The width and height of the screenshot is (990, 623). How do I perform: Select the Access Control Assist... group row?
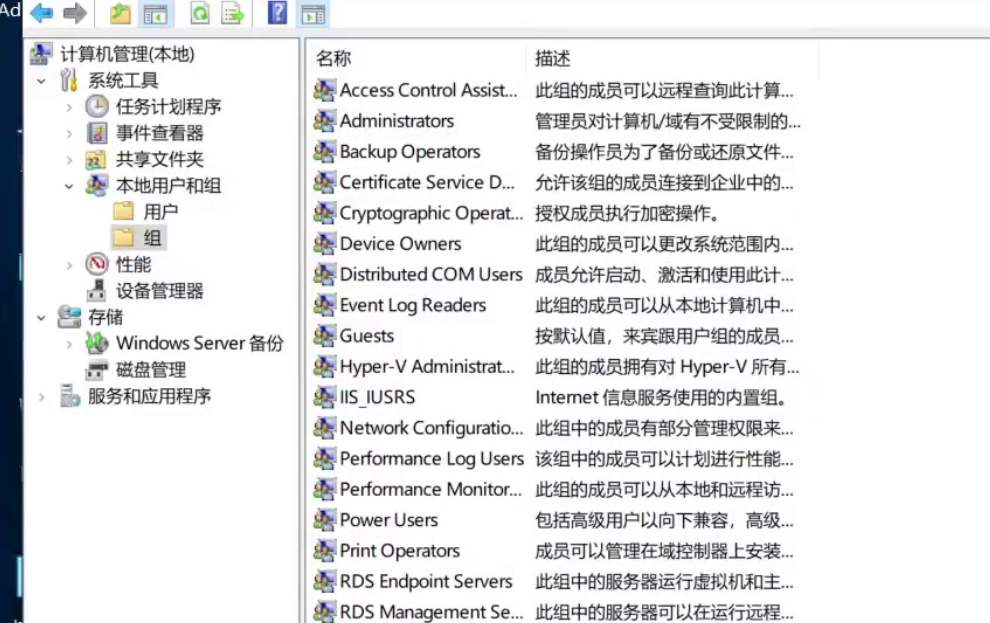(429, 90)
